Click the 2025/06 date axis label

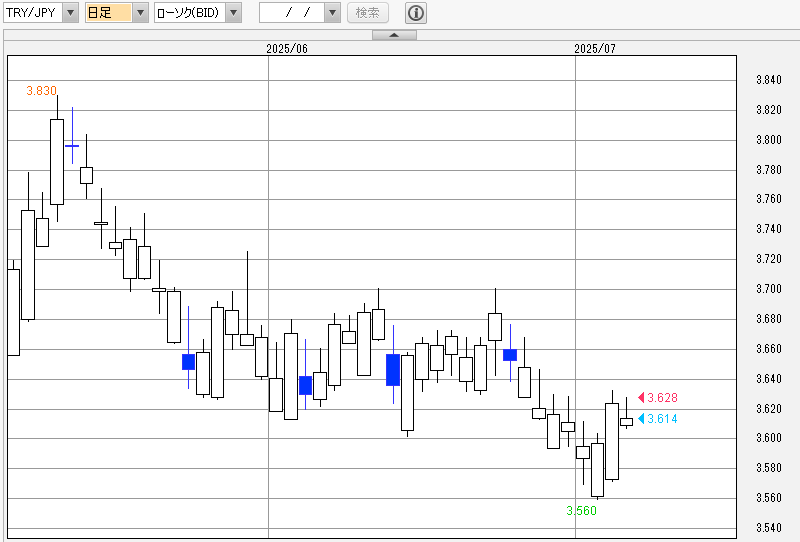287,48
